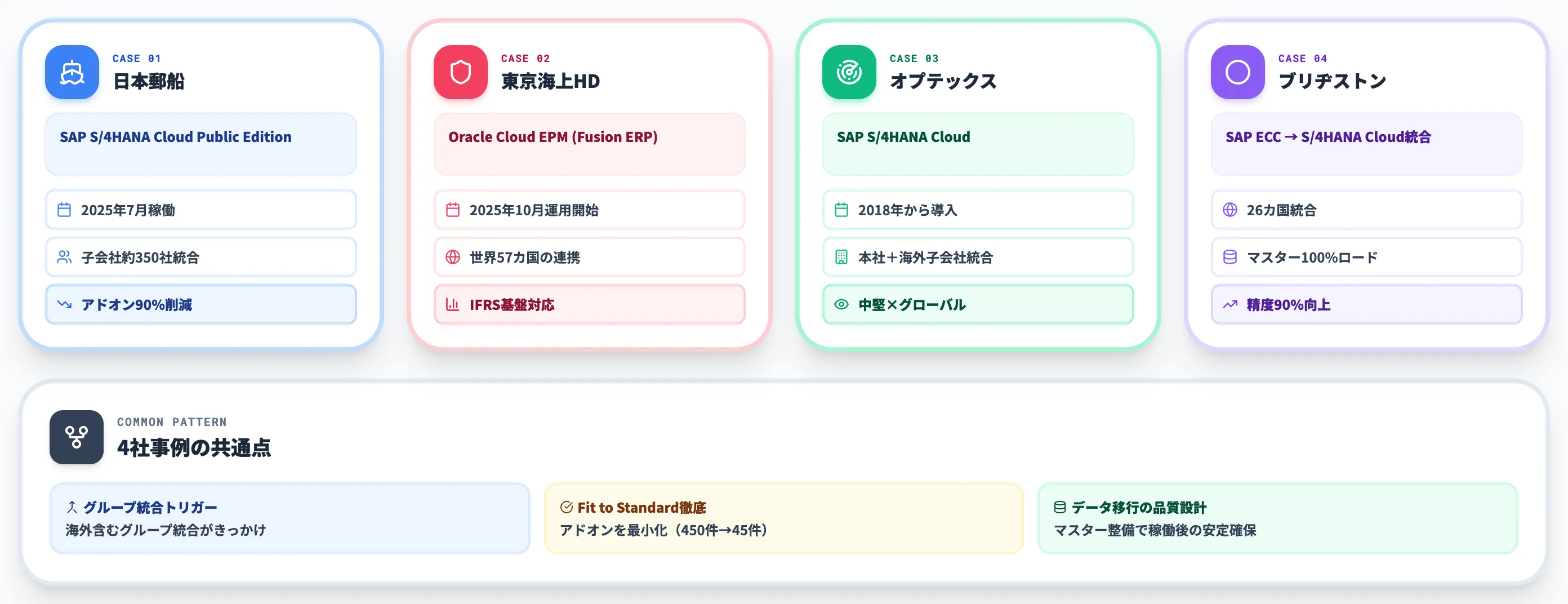Click the 4社事例の共通点 heading
The width and height of the screenshot is (1568, 604).
click(194, 447)
